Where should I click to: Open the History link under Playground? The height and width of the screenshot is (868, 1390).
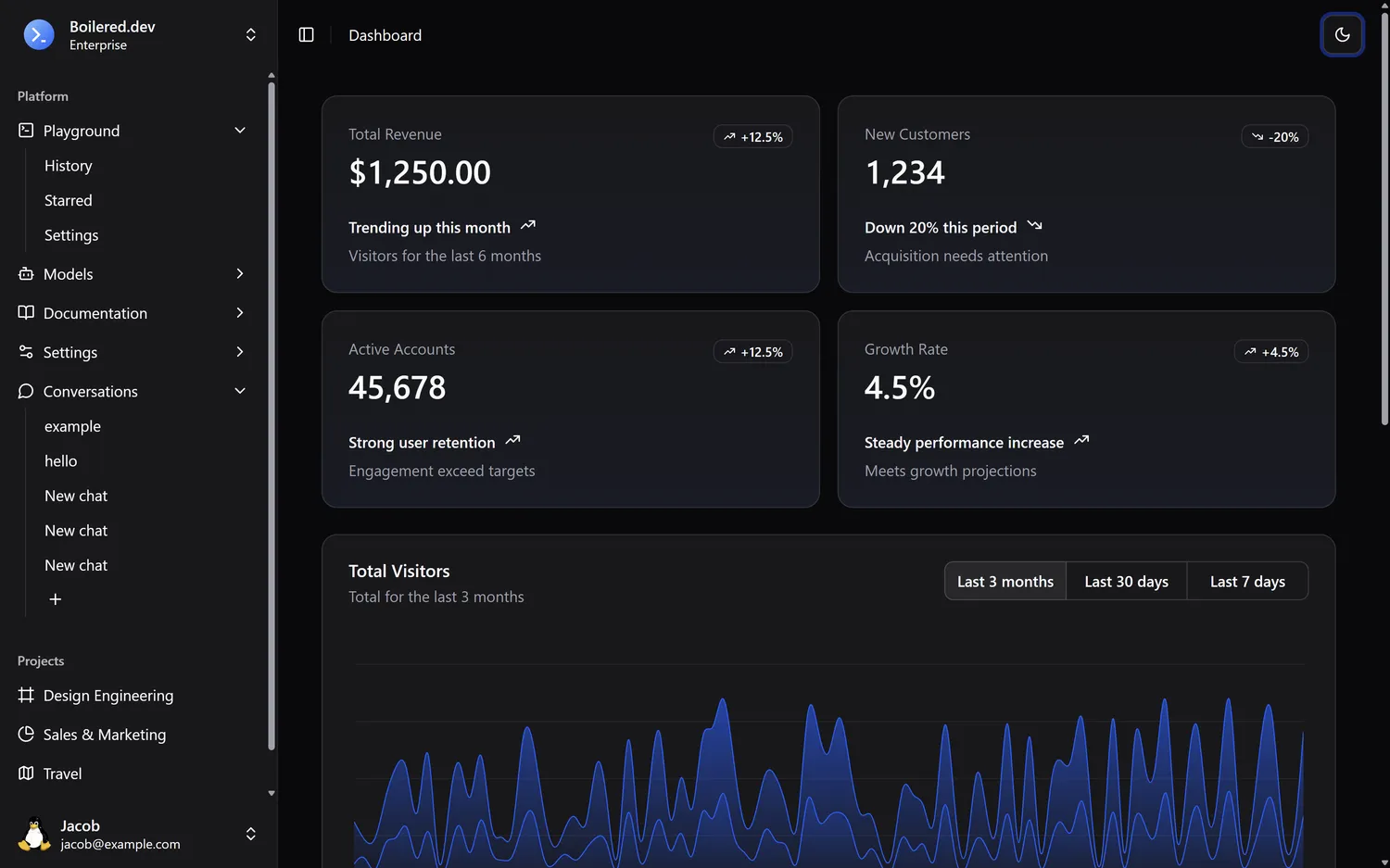tap(69, 166)
